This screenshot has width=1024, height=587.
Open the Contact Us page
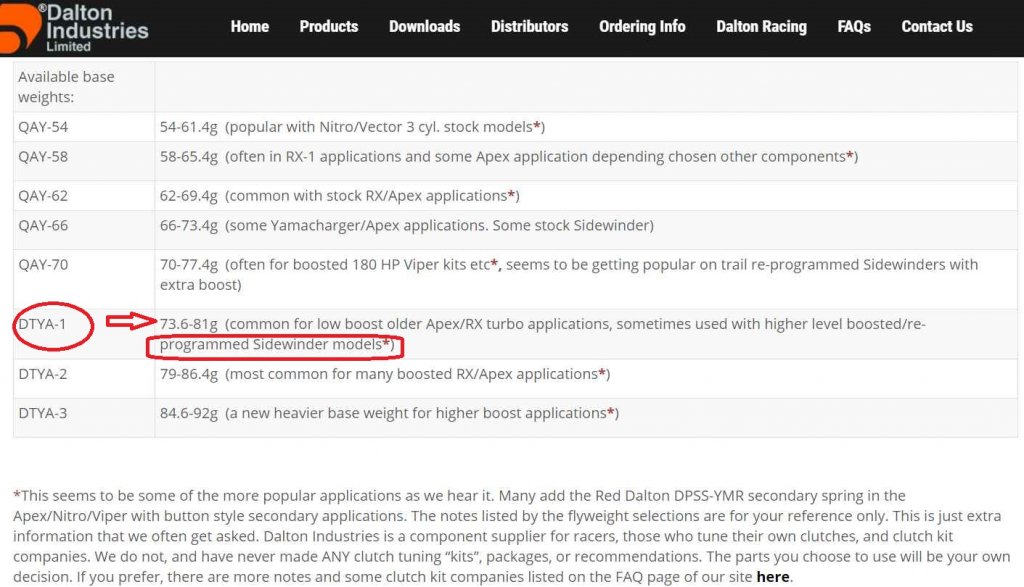(937, 27)
